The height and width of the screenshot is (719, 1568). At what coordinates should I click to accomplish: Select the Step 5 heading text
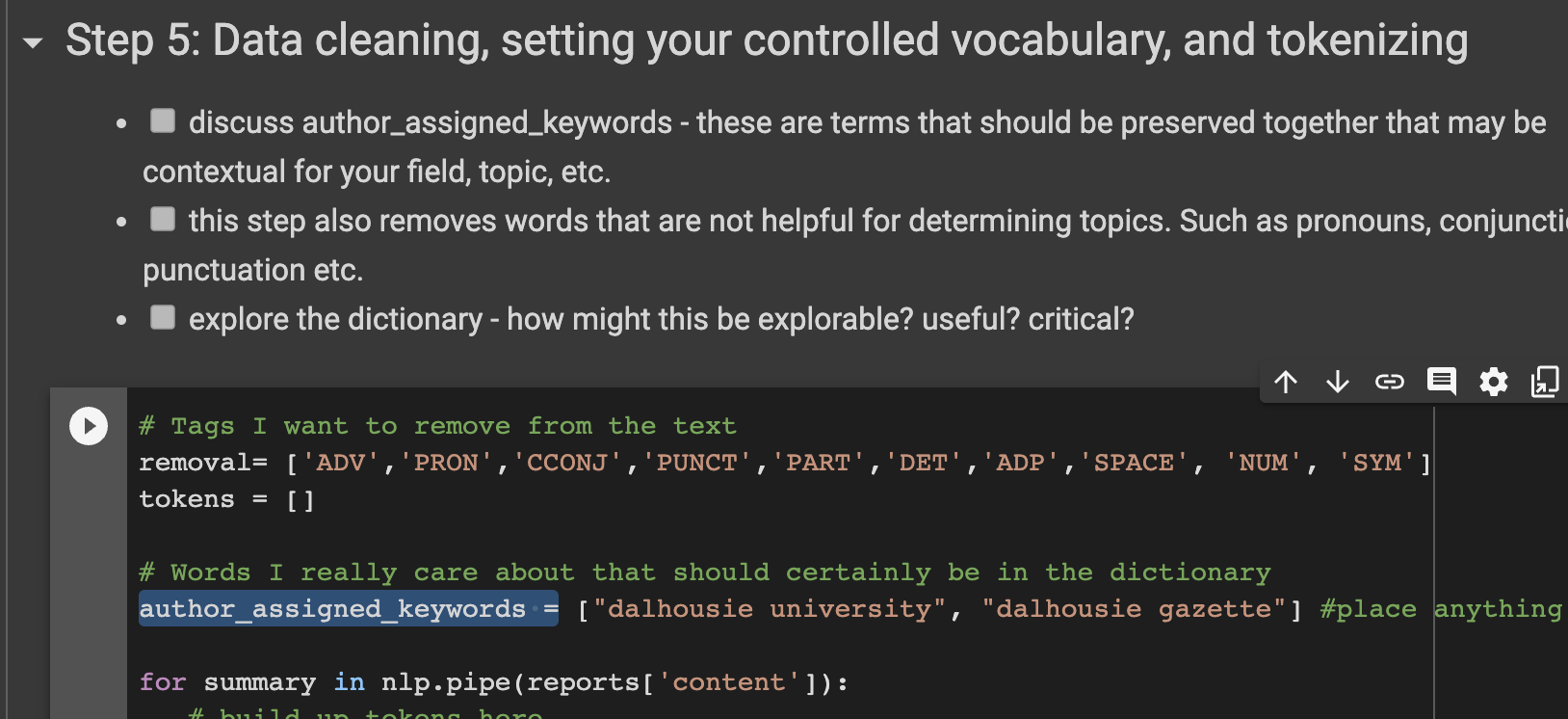click(769, 40)
